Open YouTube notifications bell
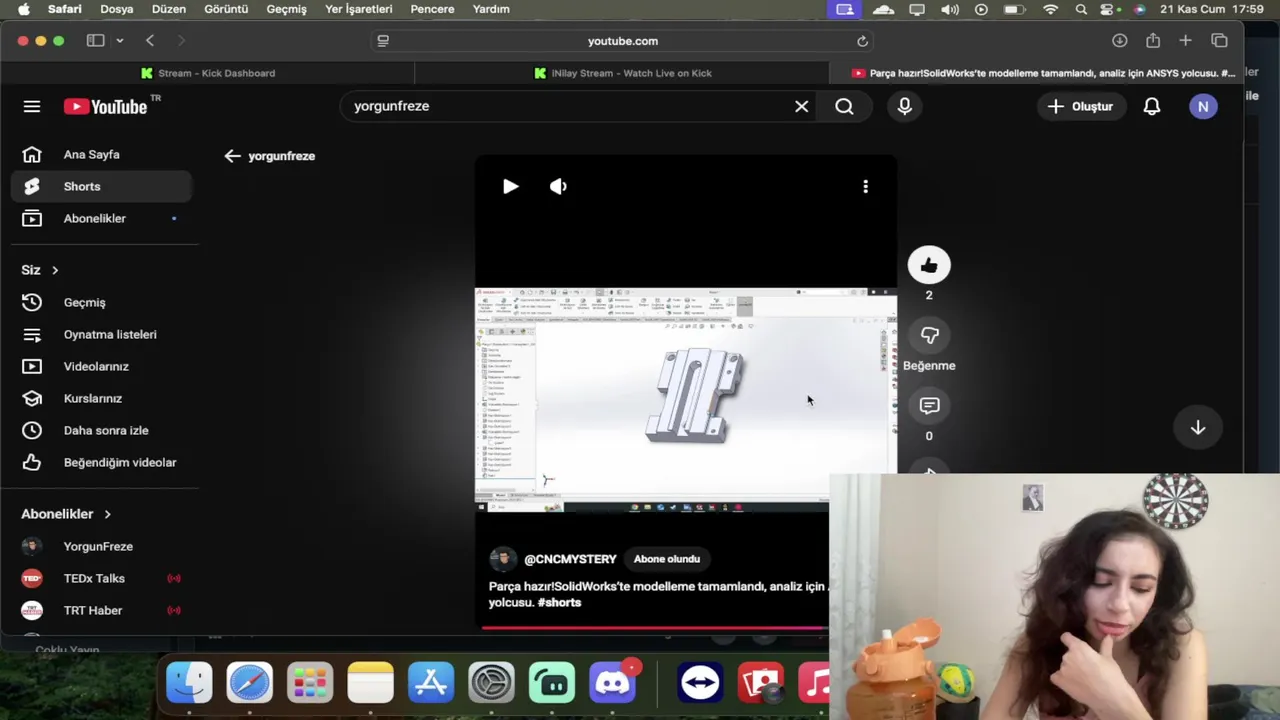 click(x=1152, y=106)
